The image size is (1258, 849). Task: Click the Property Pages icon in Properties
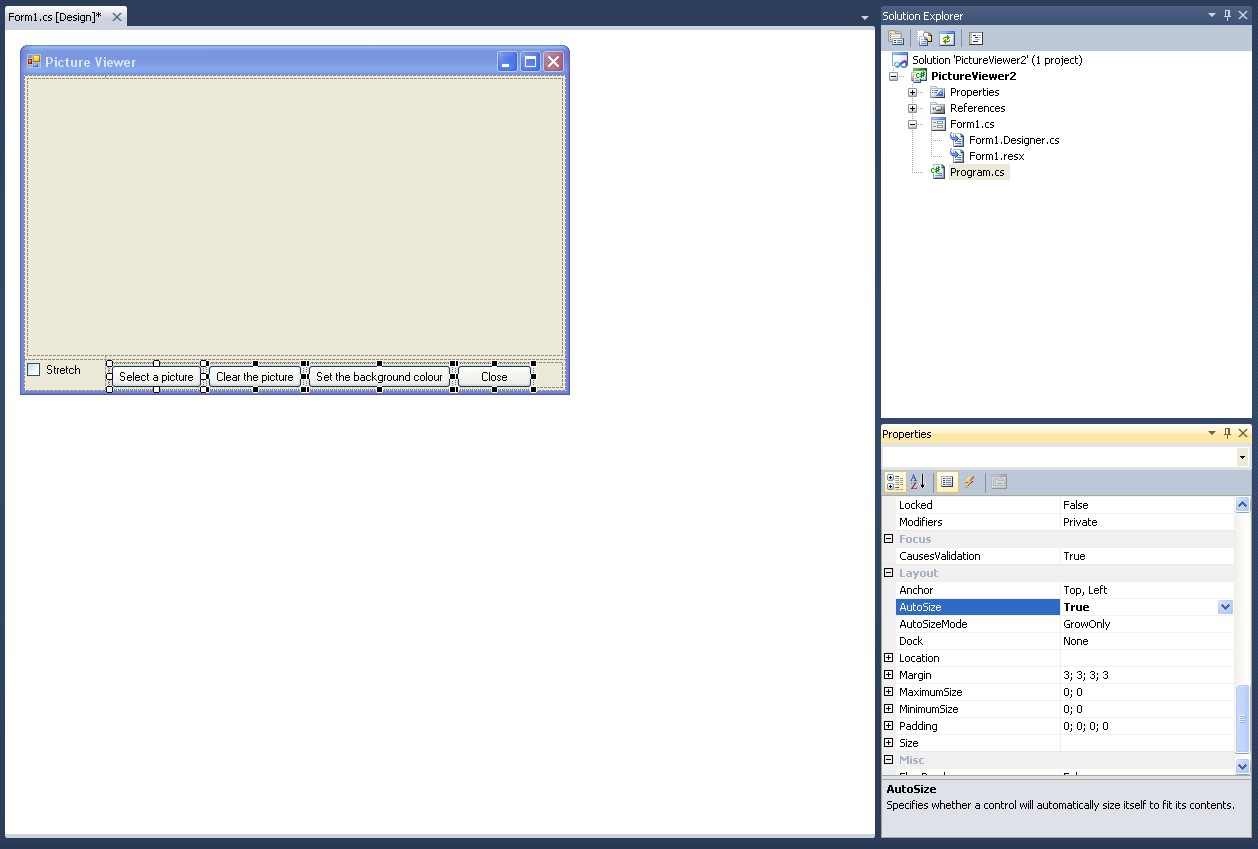click(998, 482)
